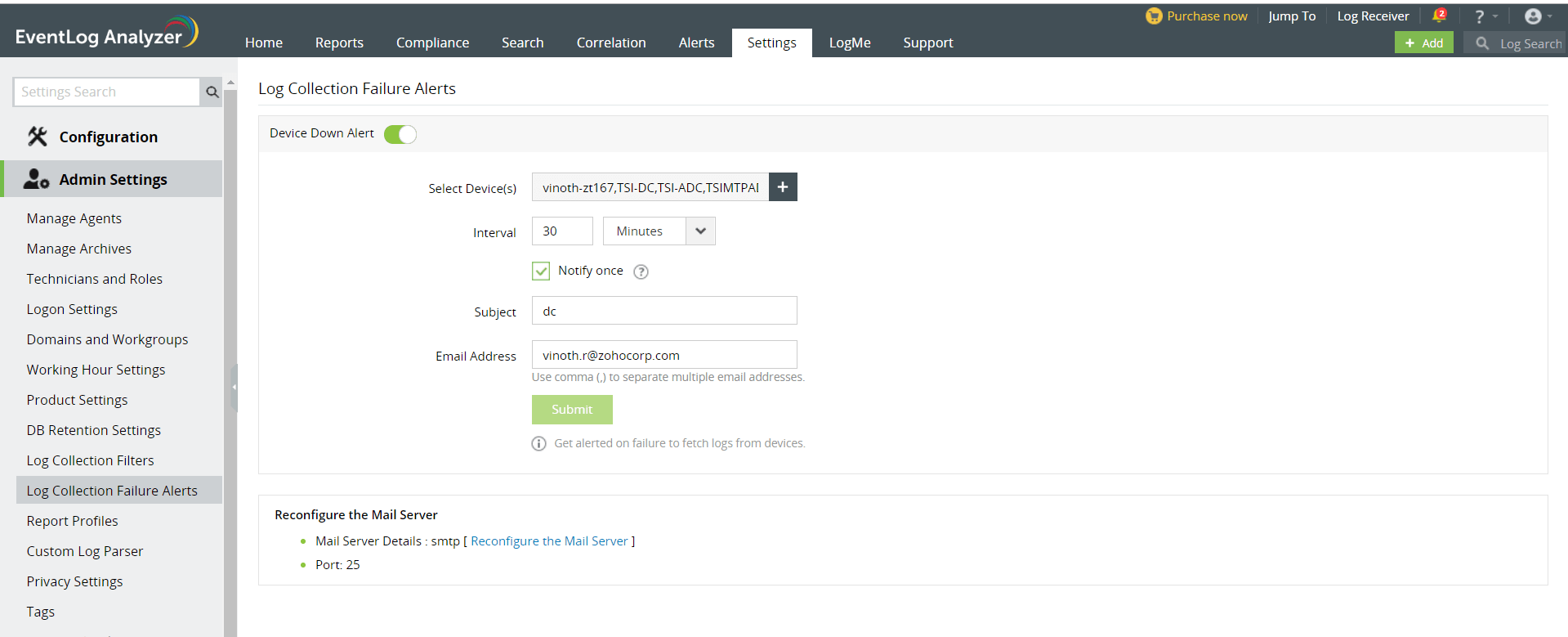This screenshot has width=1568, height=637.
Task: Click the Admin Settings user-gear icon
Action: tap(36, 179)
